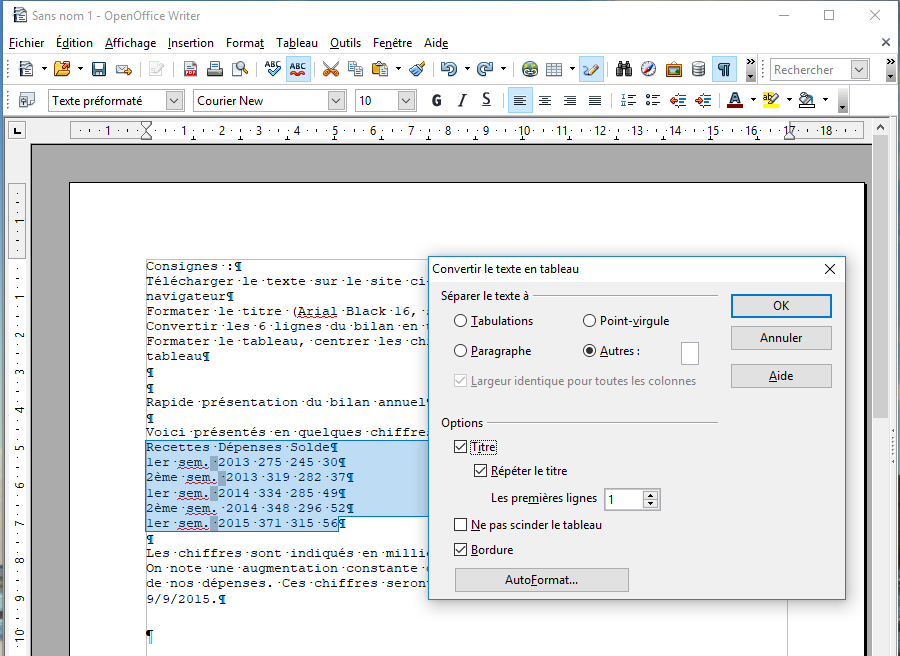Undo the last action
Image resolution: width=900 pixels, height=656 pixels.
(x=448, y=69)
